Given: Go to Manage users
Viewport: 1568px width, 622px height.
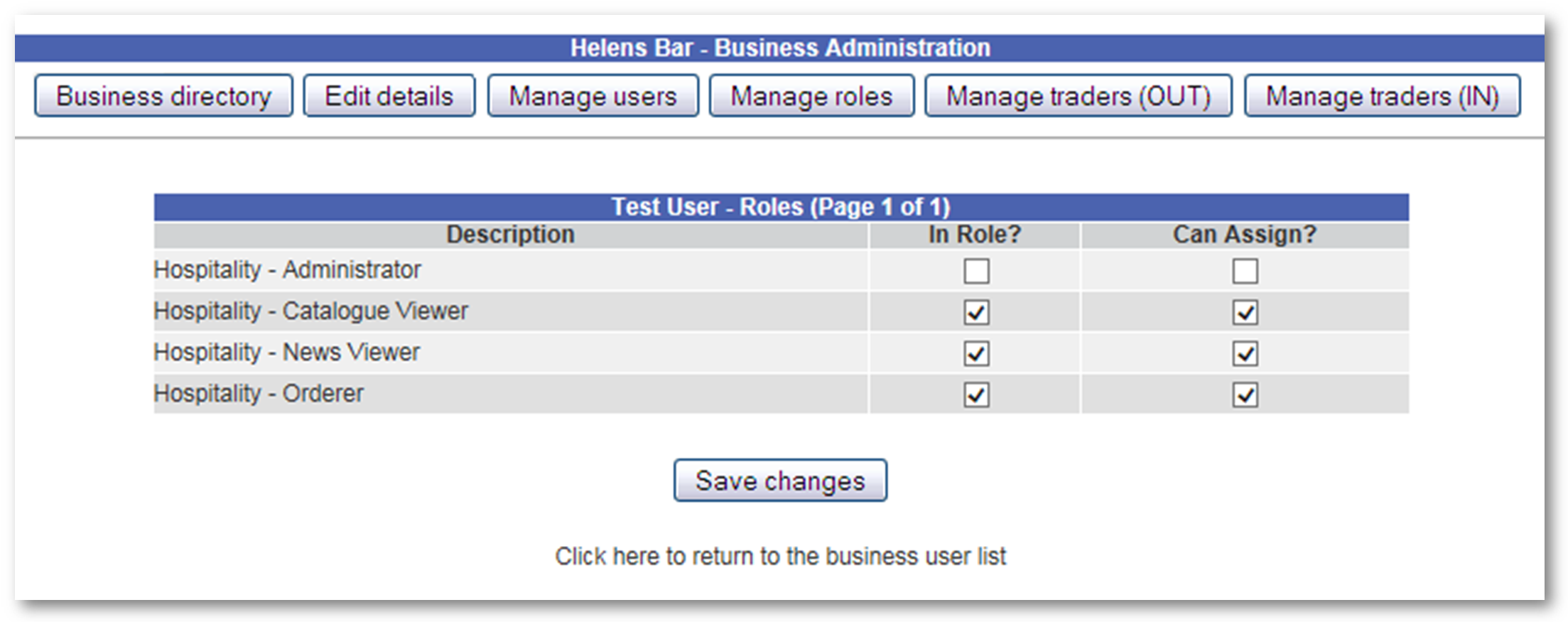Looking at the screenshot, I should (593, 96).
